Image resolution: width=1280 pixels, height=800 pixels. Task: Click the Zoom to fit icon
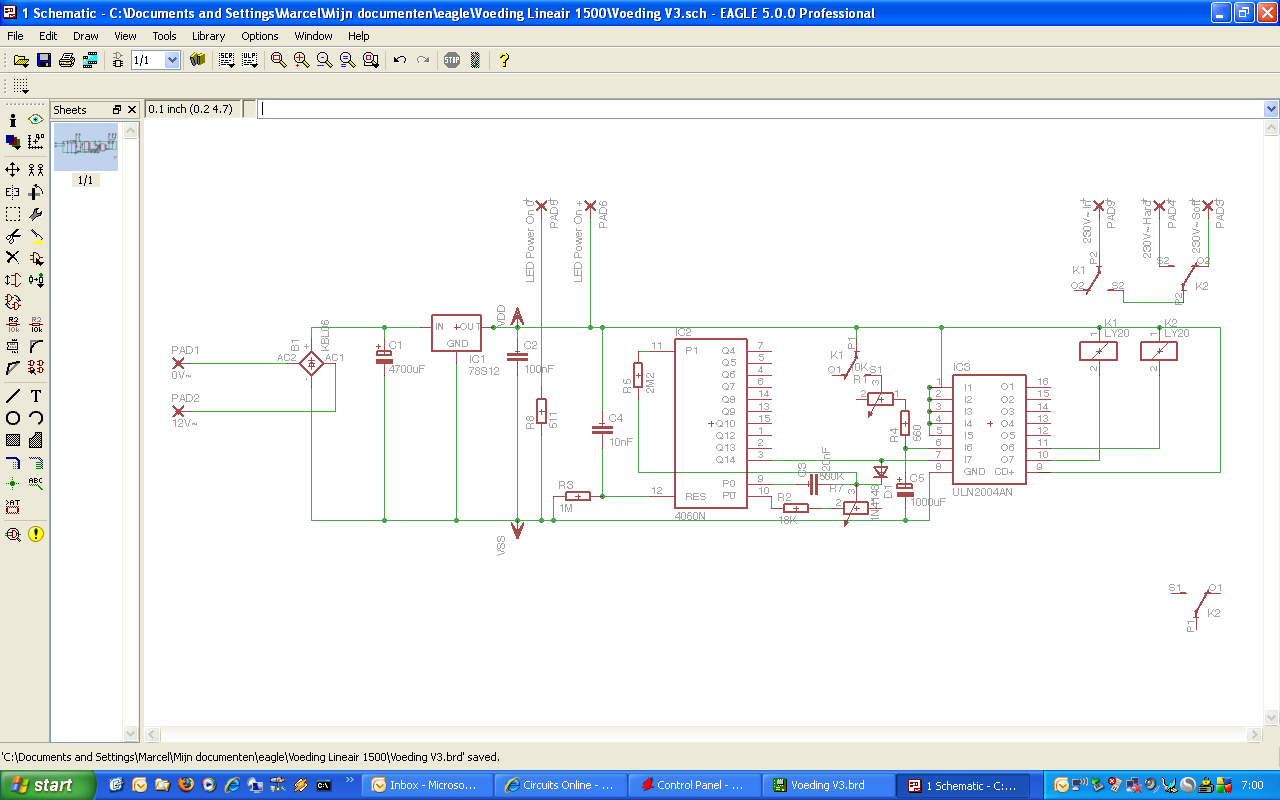(279, 60)
